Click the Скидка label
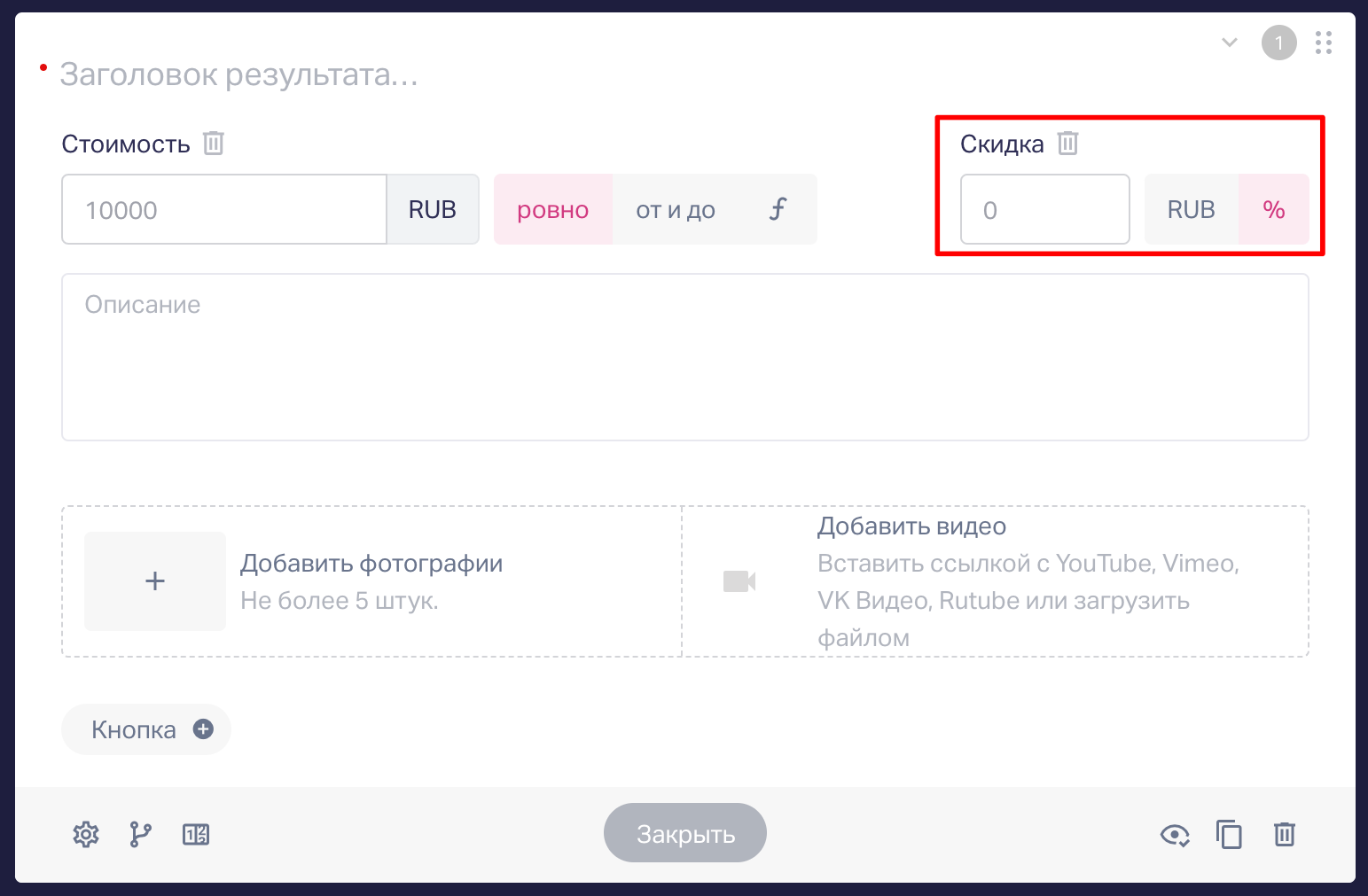This screenshot has width=1368, height=896. [x=1002, y=144]
